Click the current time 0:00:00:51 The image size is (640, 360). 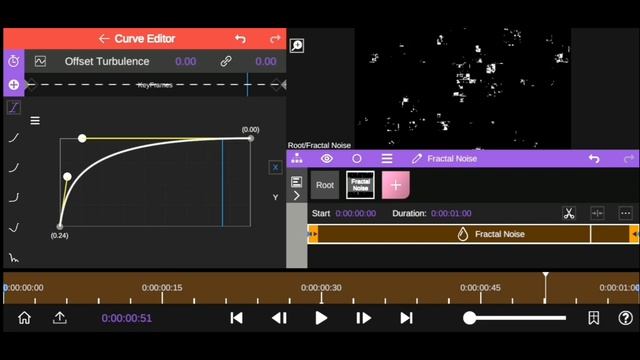127,318
